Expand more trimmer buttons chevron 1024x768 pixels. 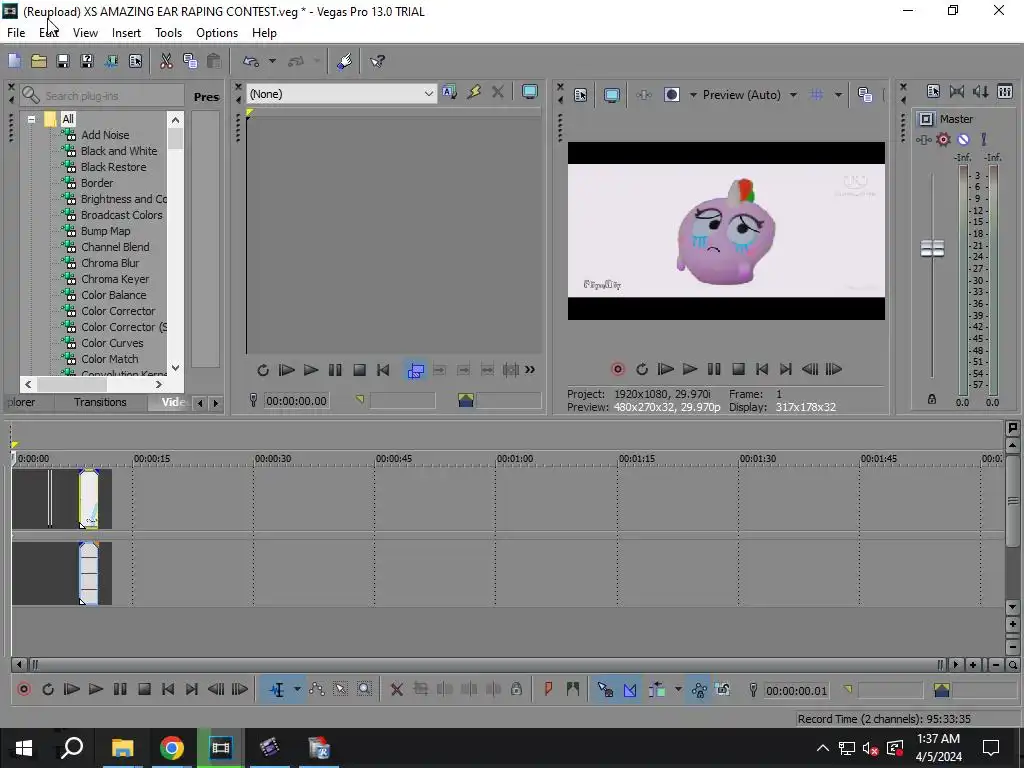(530, 370)
